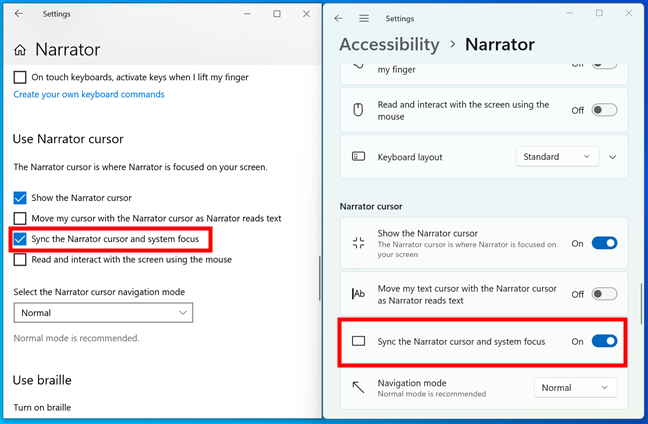
Task: Expand the Keyboard layout section chevron
Action: (x=612, y=157)
